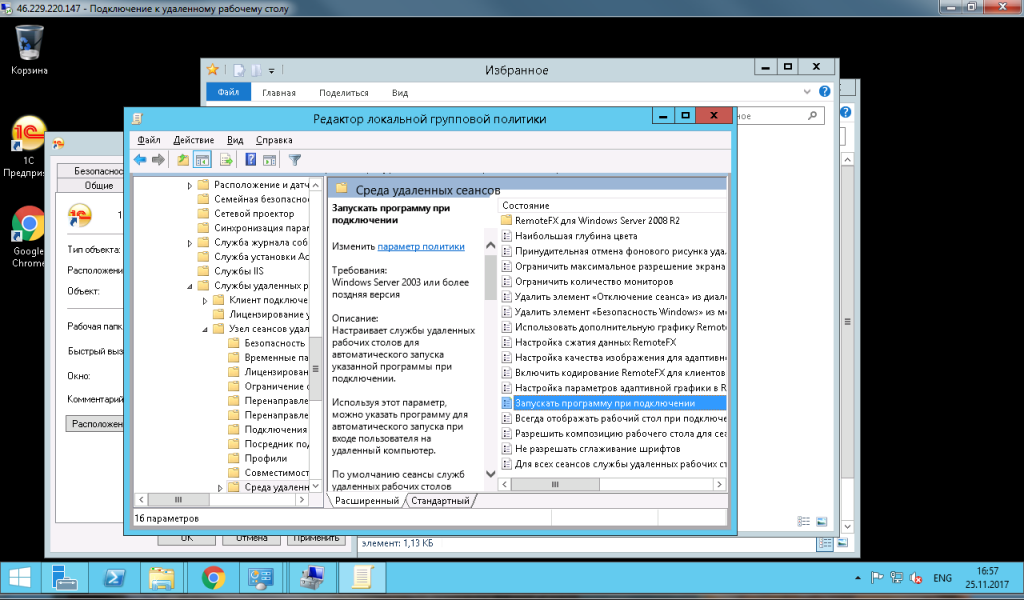
Task: Collapse the 'Службы удаленных р' tree node
Action: (190, 286)
